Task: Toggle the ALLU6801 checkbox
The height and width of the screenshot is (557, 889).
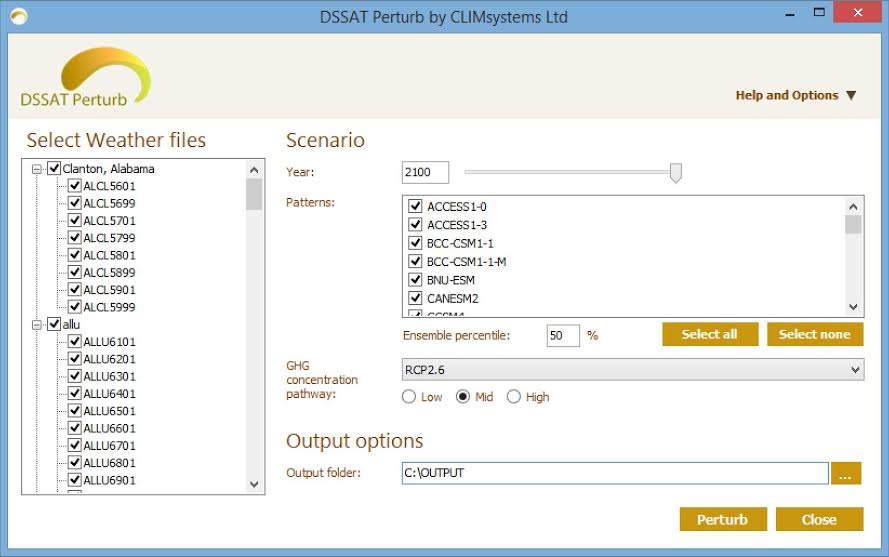Action: [x=74, y=462]
